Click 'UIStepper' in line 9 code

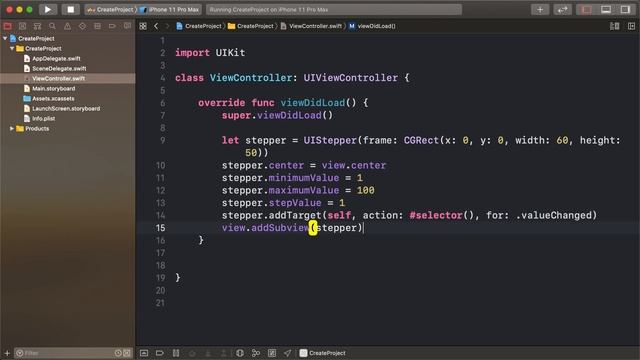[x=330, y=140]
